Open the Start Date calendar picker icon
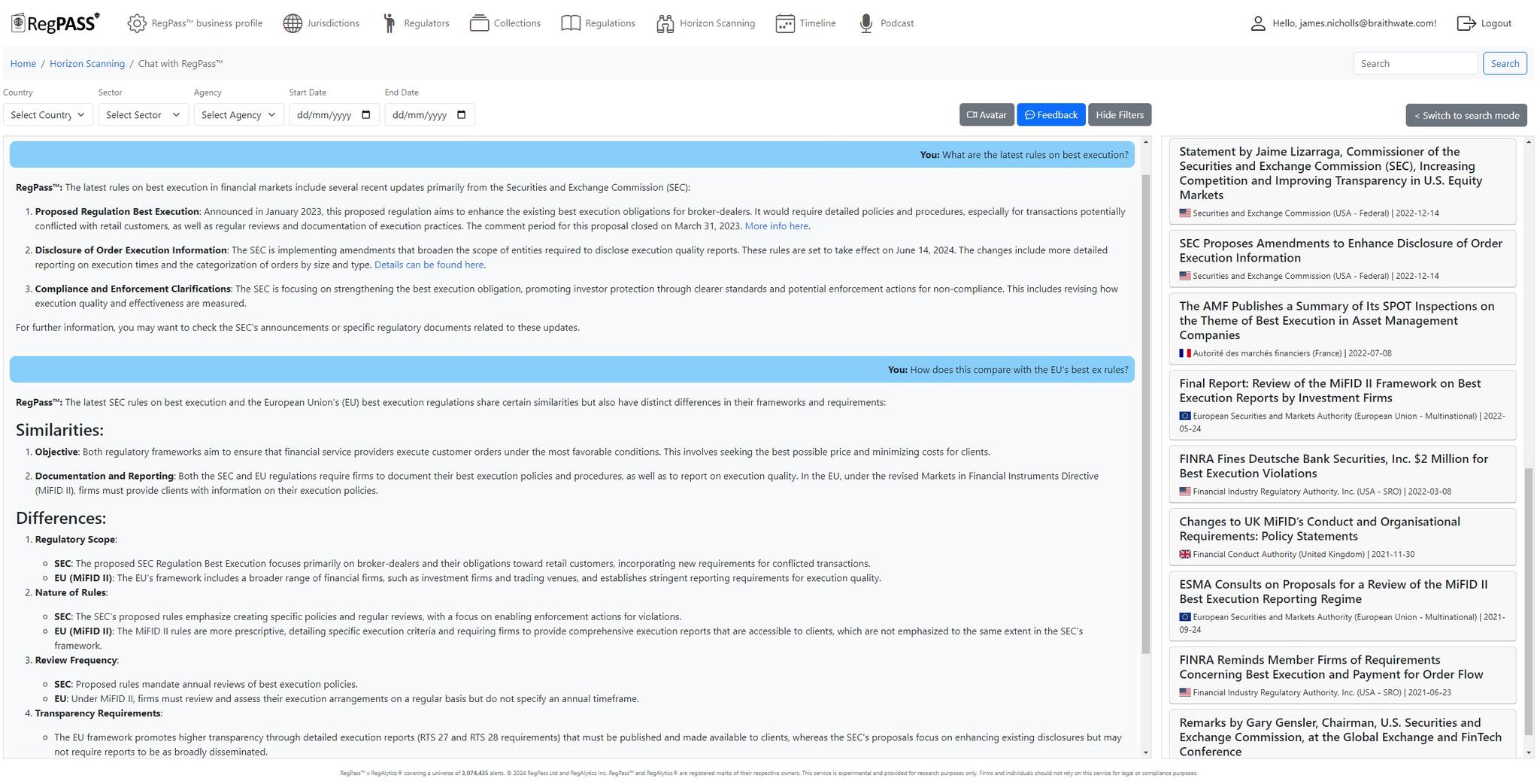The image size is (1540, 784). 366,115
